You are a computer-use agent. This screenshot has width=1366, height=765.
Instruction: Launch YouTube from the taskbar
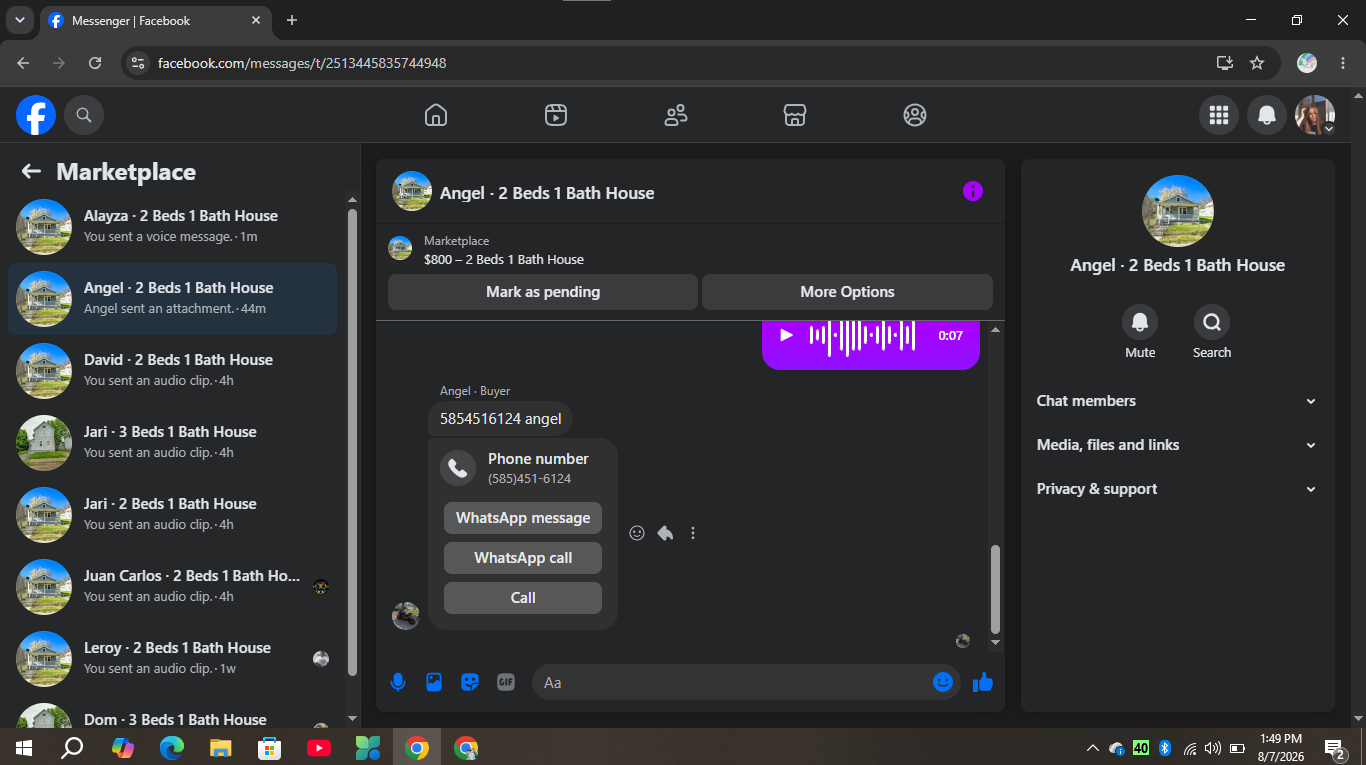tap(319, 747)
